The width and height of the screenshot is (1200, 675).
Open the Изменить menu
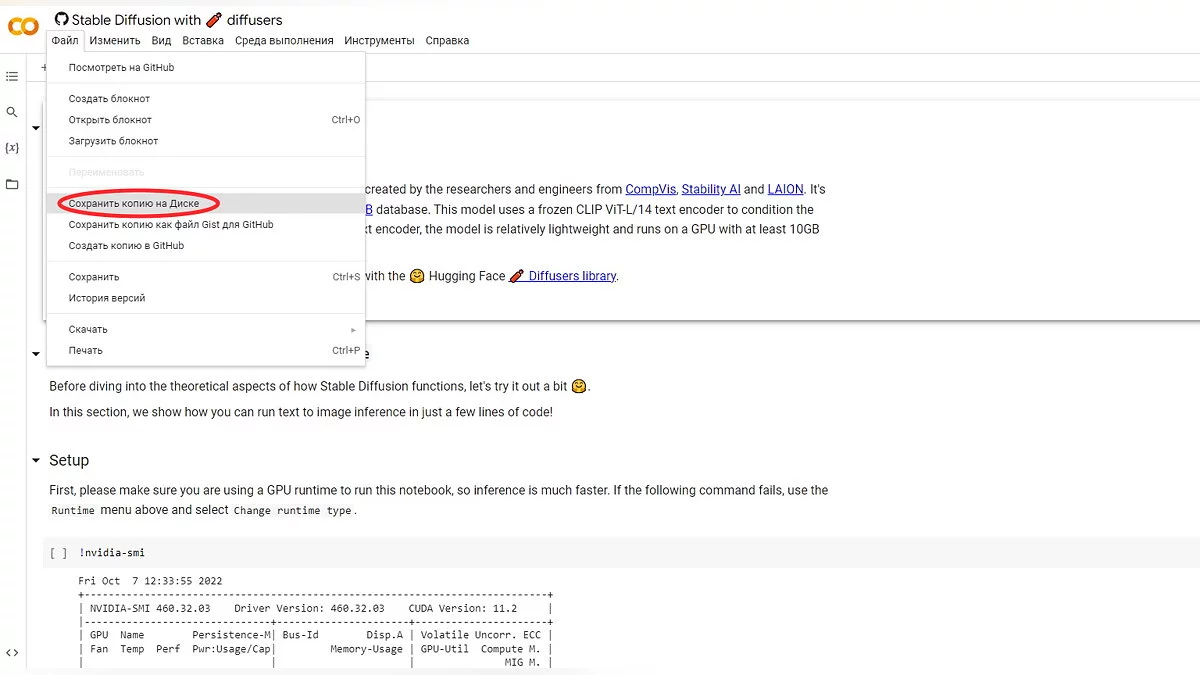(114, 41)
